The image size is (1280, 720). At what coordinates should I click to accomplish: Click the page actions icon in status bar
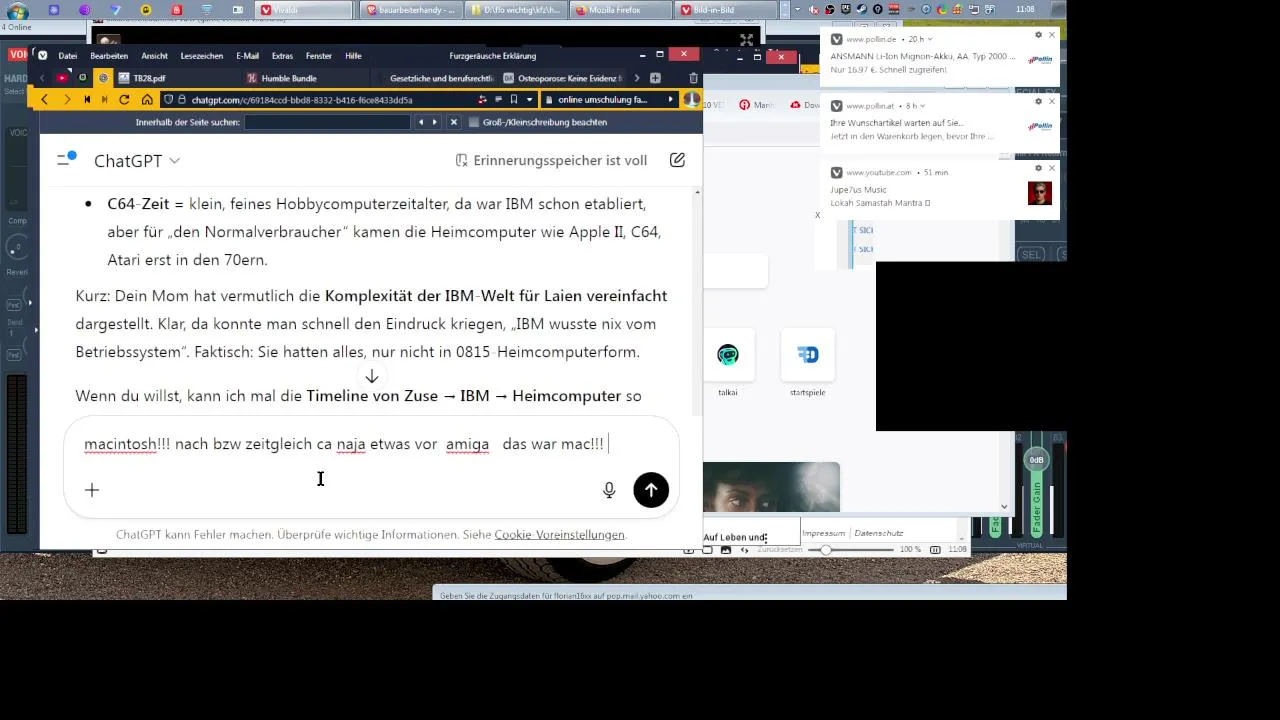pos(745,550)
